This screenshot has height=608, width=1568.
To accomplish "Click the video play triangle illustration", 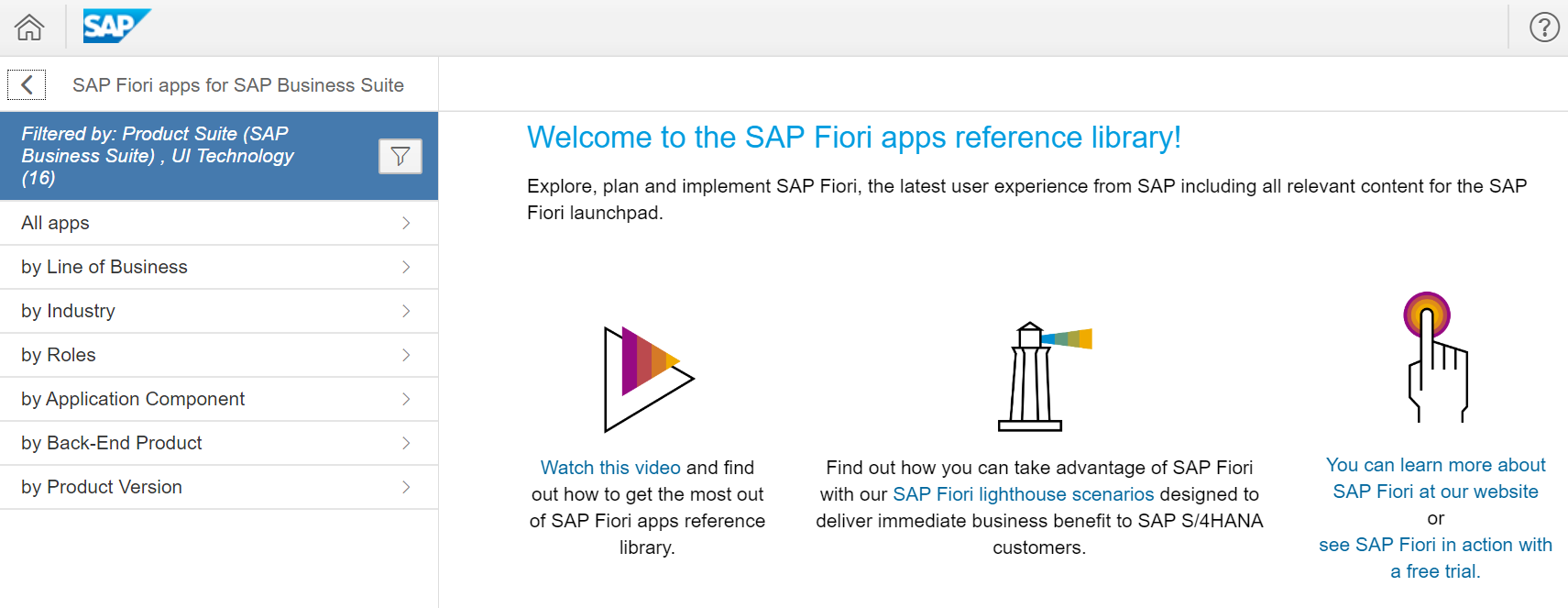I will point(648,379).
